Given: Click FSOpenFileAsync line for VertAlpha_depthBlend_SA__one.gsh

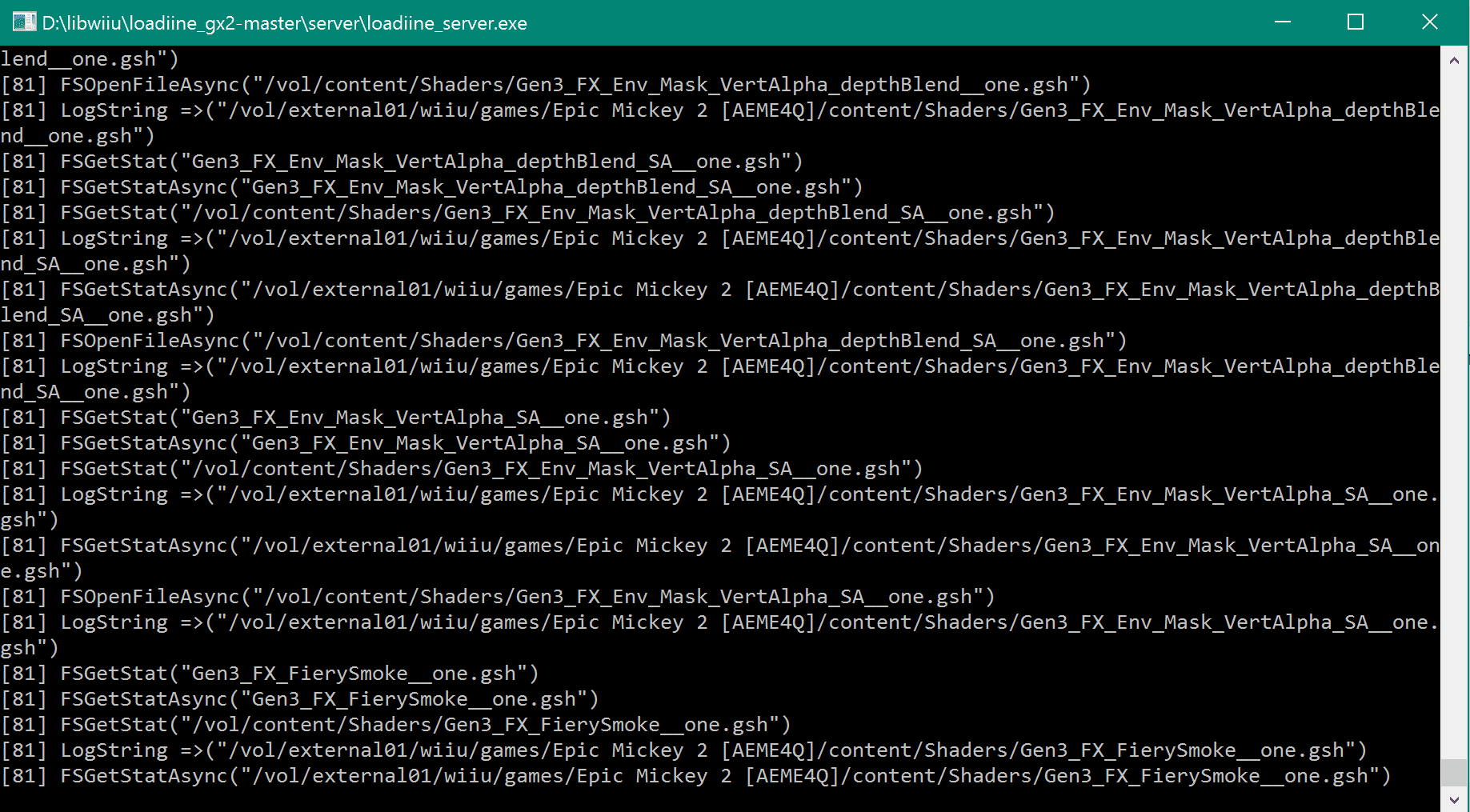Looking at the screenshot, I should tap(563, 341).
